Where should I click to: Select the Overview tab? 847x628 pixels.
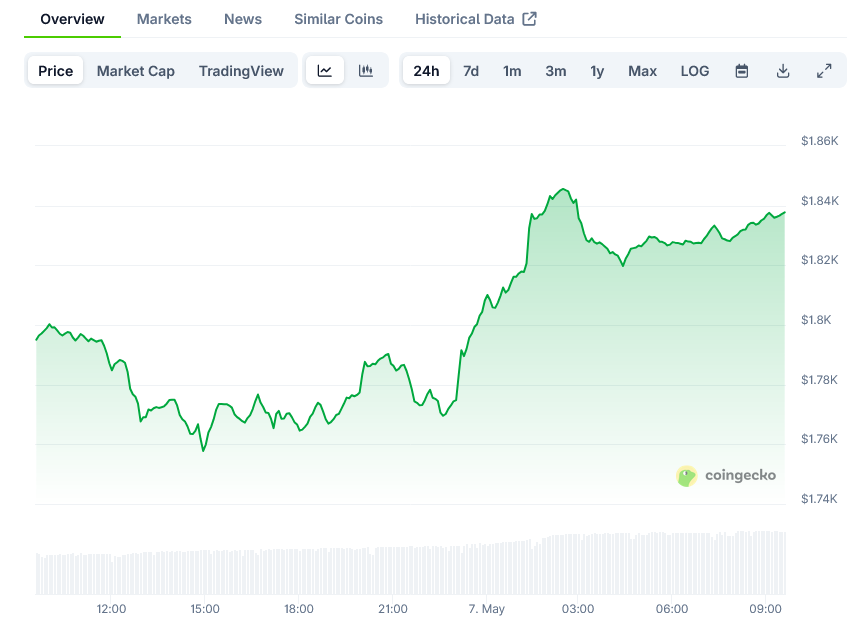click(x=71, y=18)
